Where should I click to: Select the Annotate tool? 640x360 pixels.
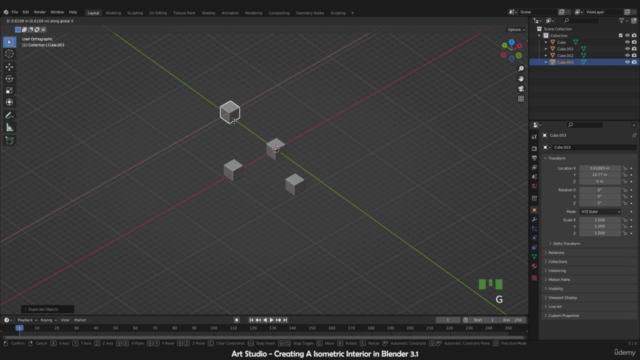pyautogui.click(x=9, y=116)
